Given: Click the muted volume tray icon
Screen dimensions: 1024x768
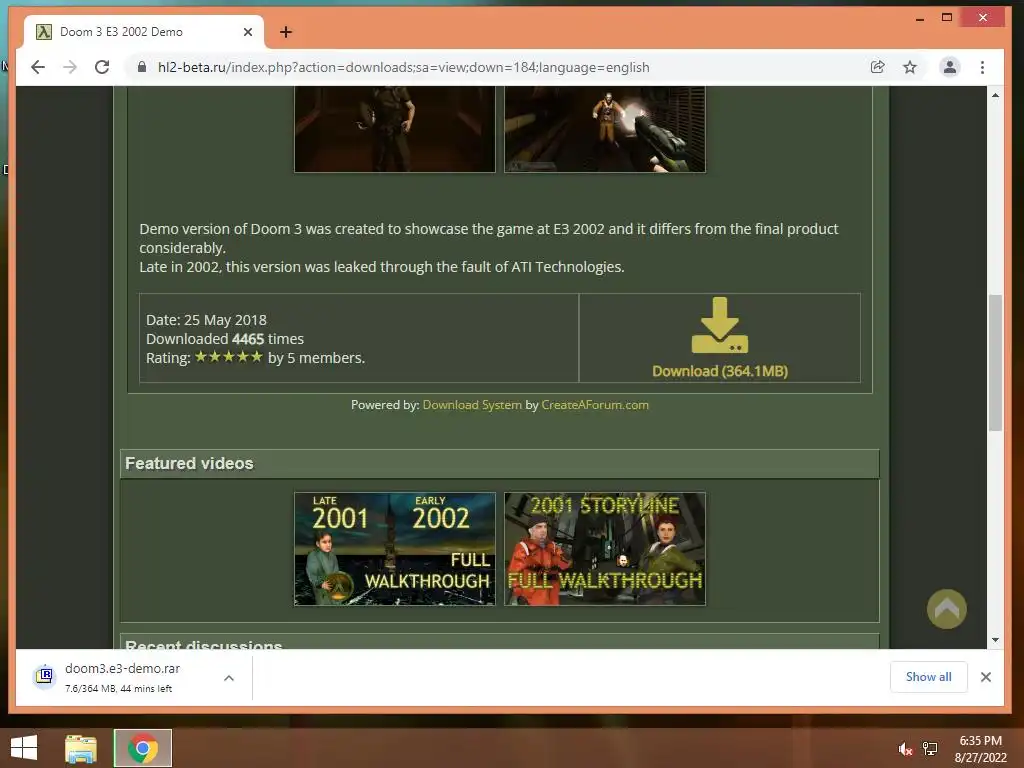Looking at the screenshot, I should [x=905, y=749].
